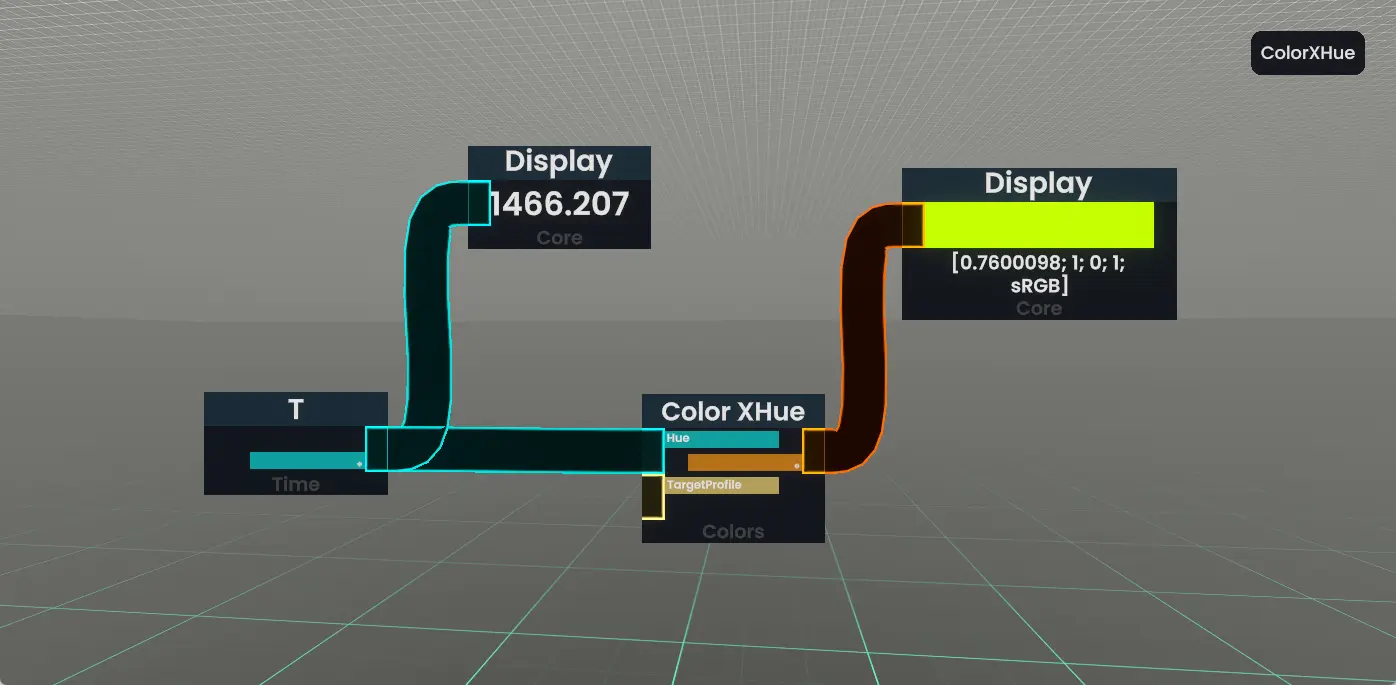This screenshot has width=1396, height=685.
Task: Click the TargetProfile input label bar
Action: (722, 485)
